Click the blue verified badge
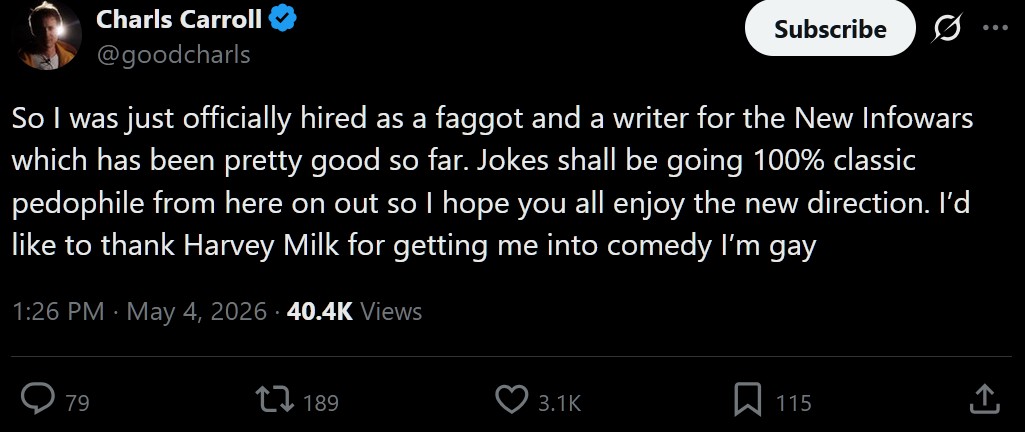Viewport: 1025px width, 432px height. [284, 20]
